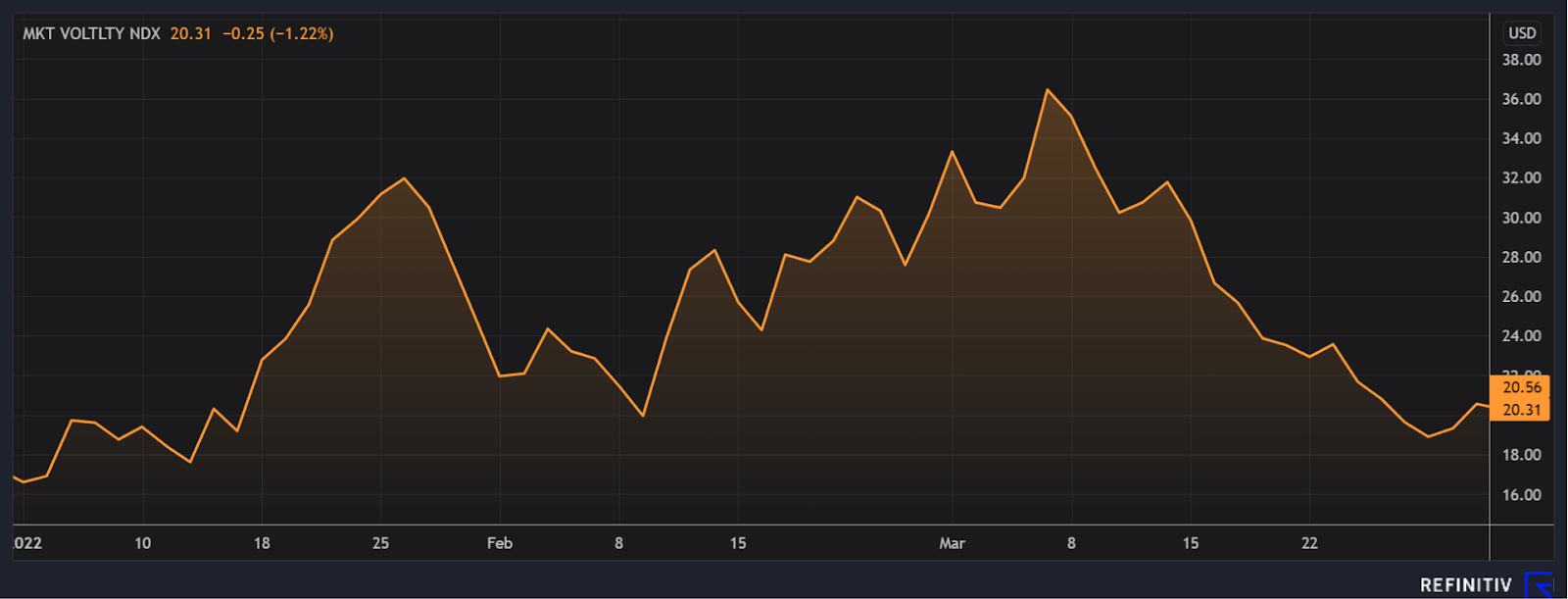1568x599 pixels.
Task: Click the 18 date label on time axis
Action: (x=262, y=543)
